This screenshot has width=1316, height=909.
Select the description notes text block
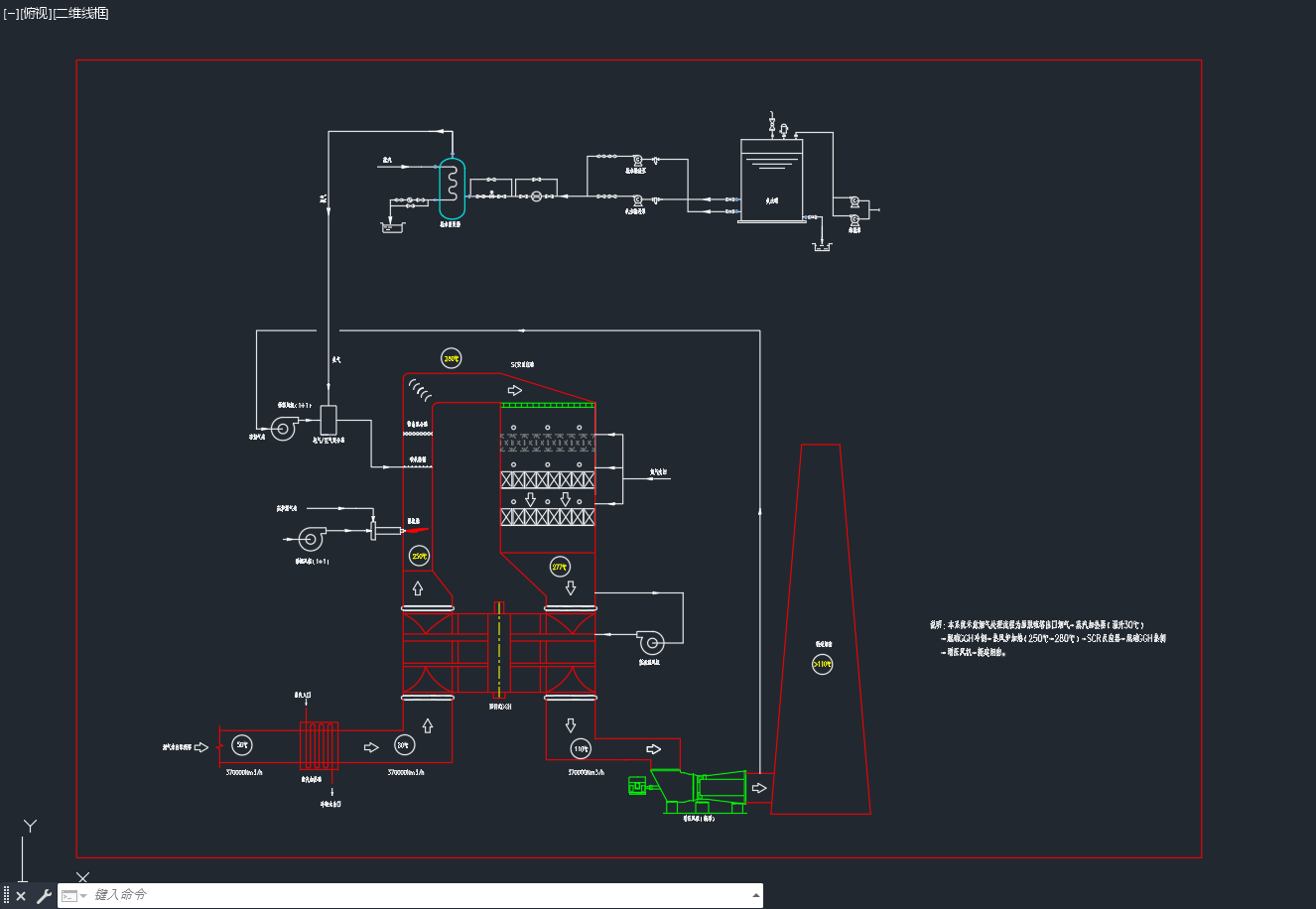[x=1047, y=638]
